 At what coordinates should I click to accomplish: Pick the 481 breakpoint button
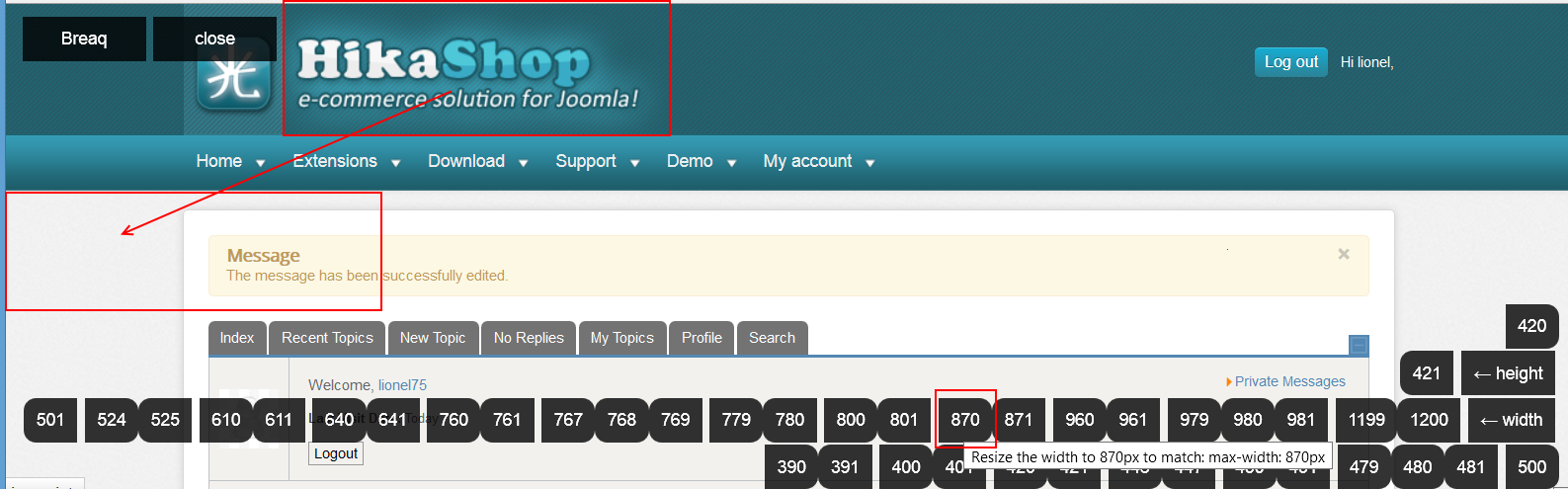[x=1471, y=467]
